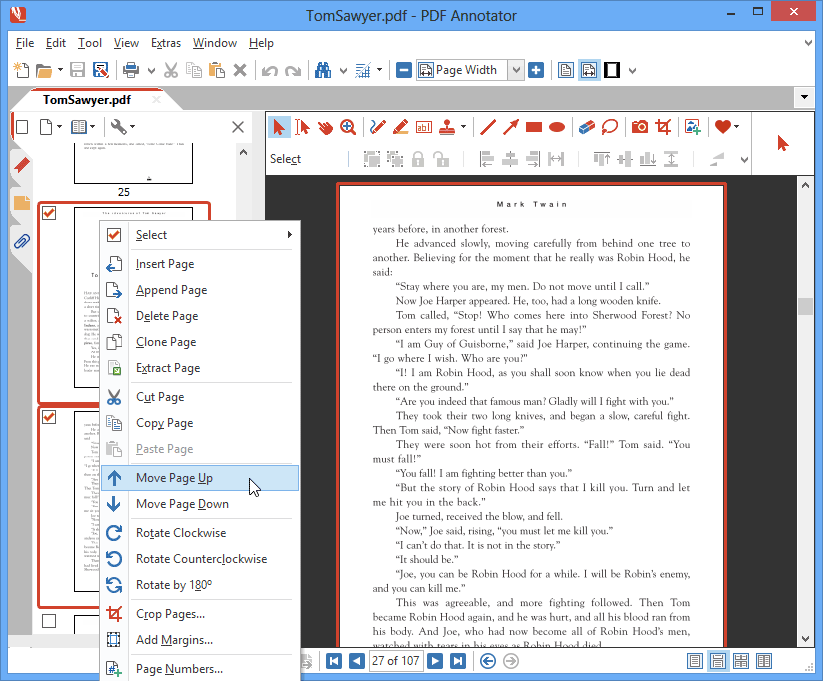Open the File menu
This screenshot has height=681, width=823.
(x=25, y=43)
